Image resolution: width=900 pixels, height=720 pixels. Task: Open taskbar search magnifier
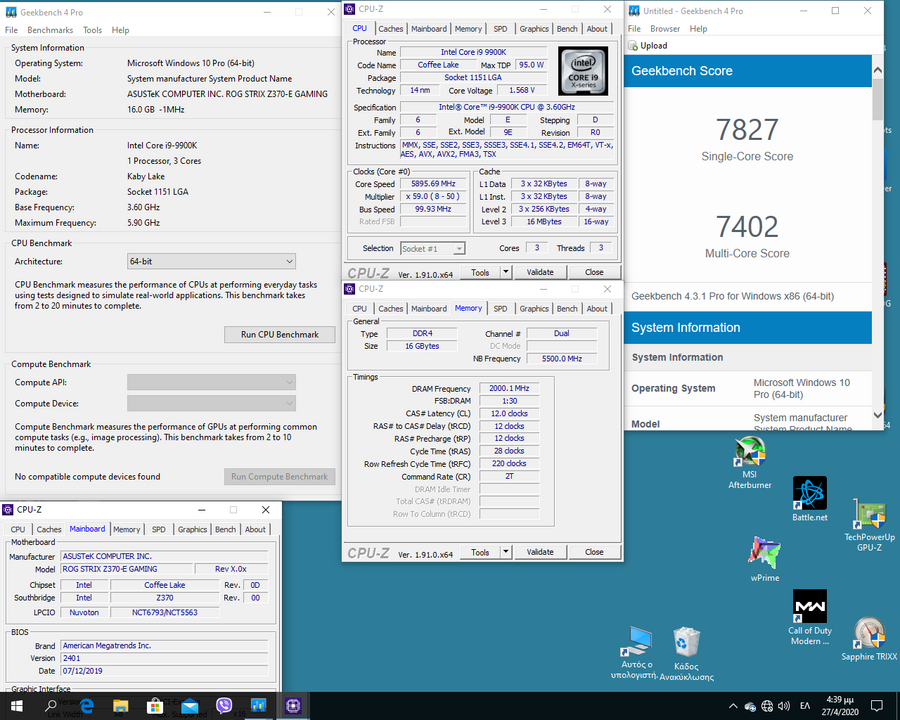(51, 706)
